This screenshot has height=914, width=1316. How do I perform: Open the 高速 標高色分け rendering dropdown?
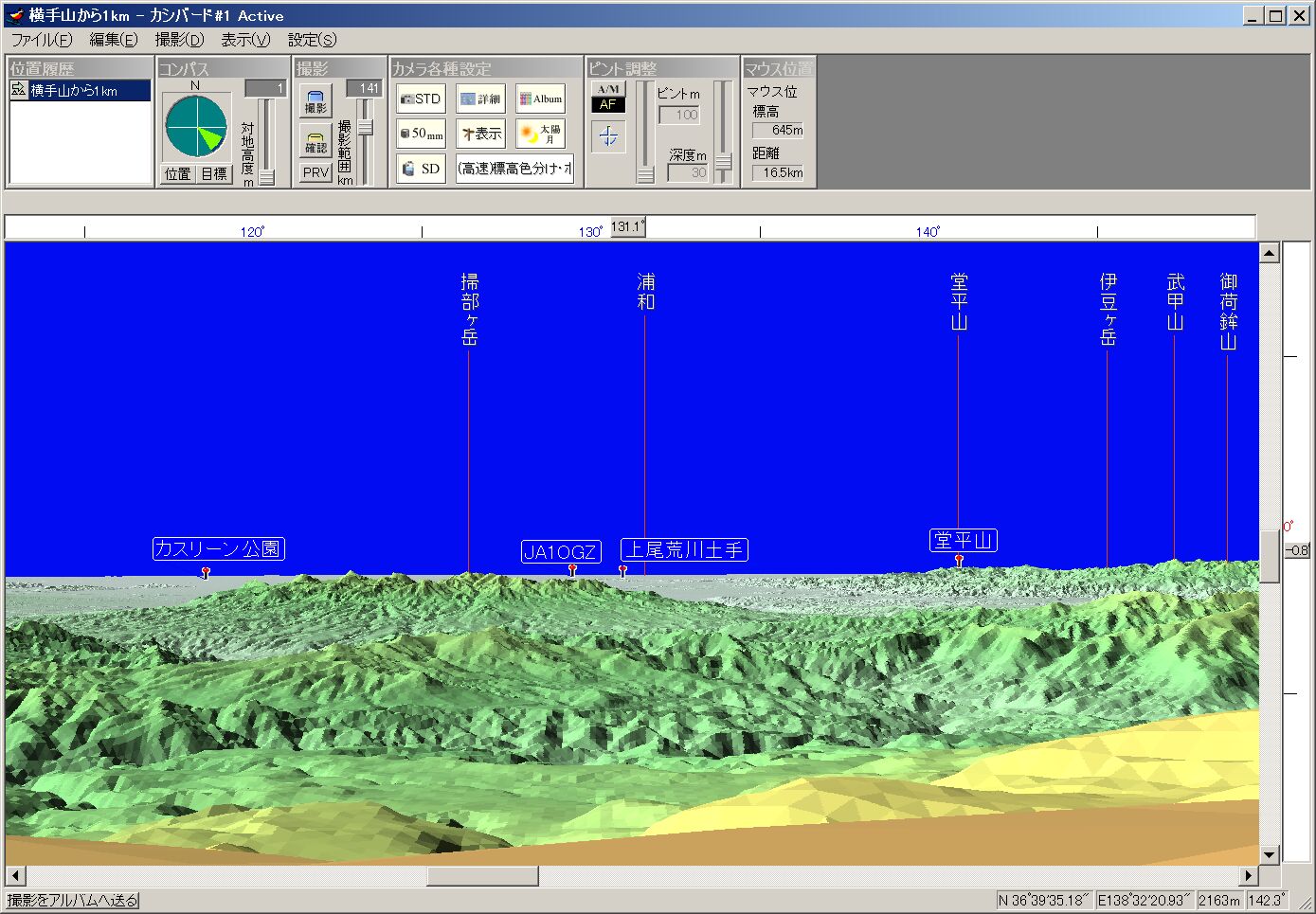(x=514, y=169)
